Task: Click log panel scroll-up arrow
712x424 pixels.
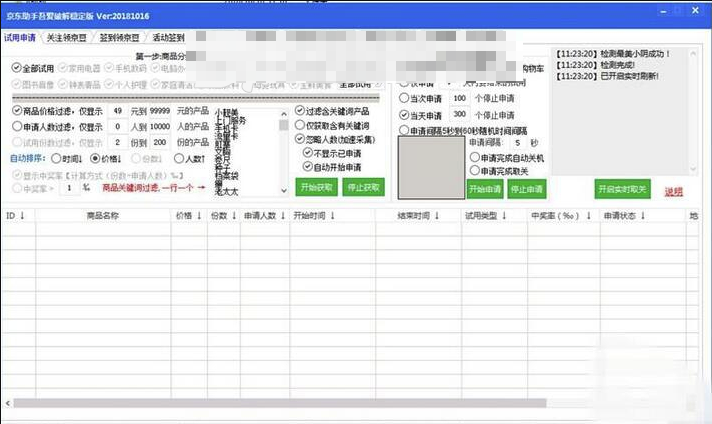Action: (693, 54)
